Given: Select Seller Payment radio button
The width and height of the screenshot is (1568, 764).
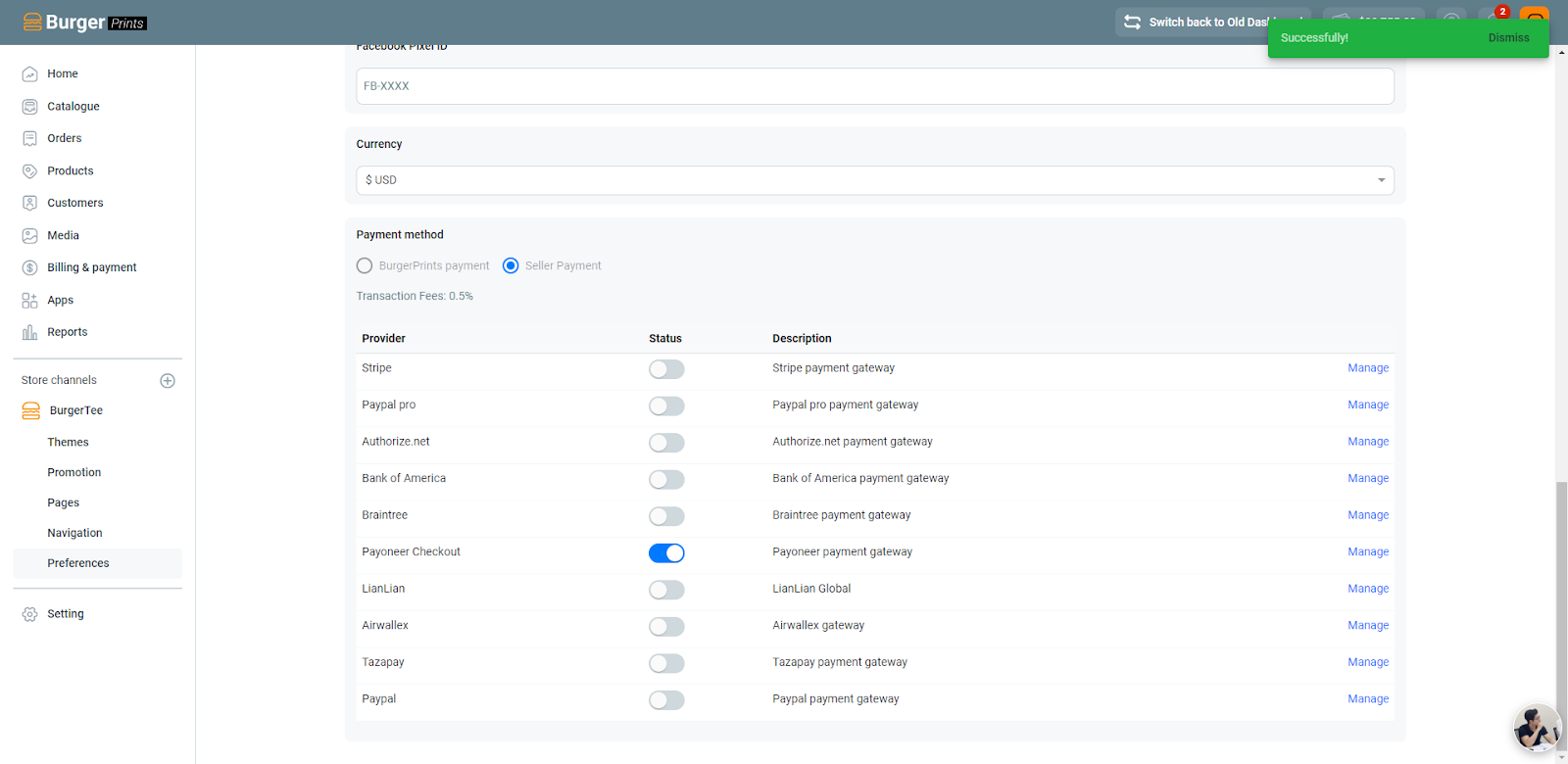Looking at the screenshot, I should (x=511, y=265).
